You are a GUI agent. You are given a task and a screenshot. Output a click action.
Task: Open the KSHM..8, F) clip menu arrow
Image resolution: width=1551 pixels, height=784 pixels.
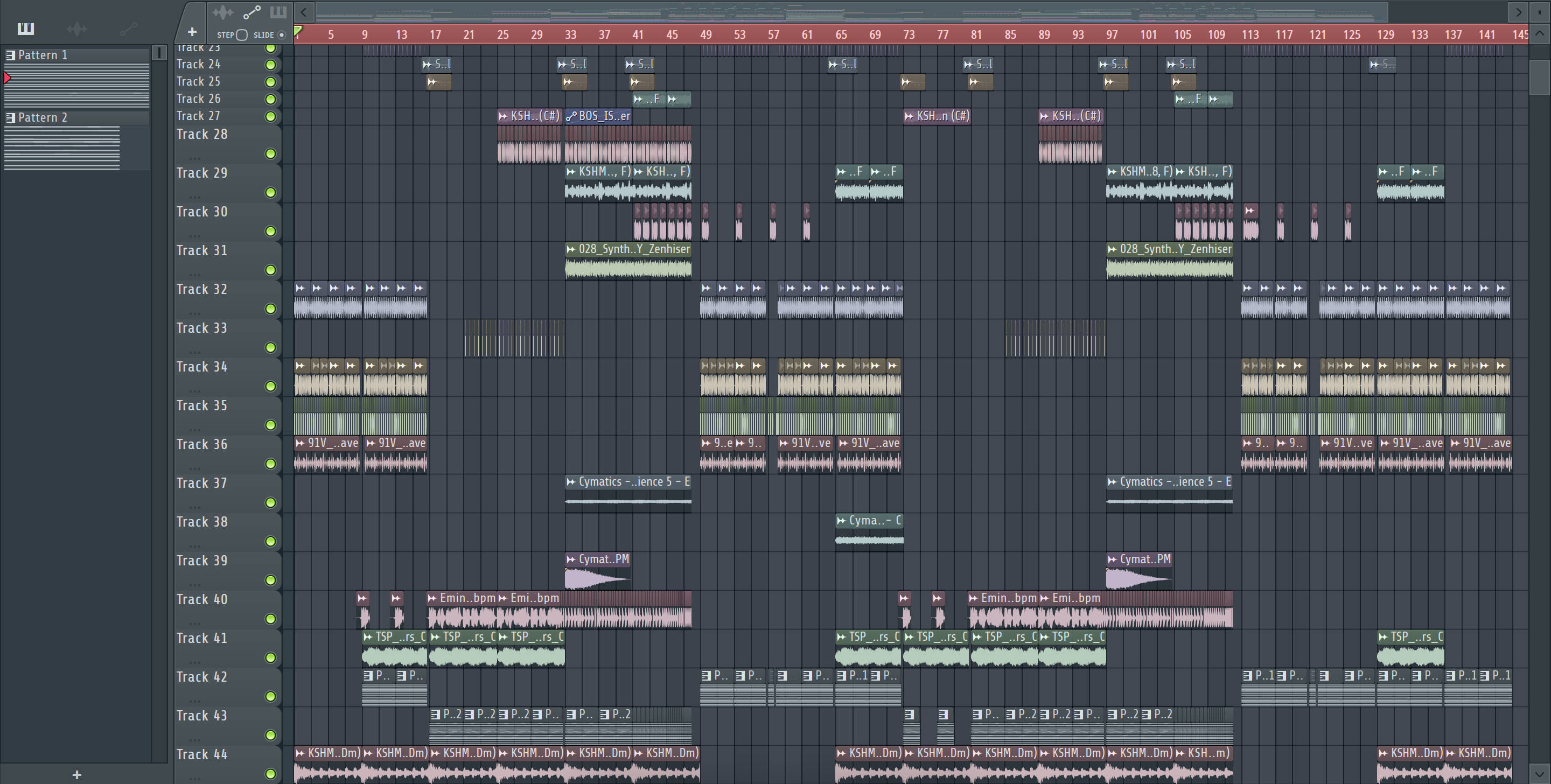click(1112, 172)
